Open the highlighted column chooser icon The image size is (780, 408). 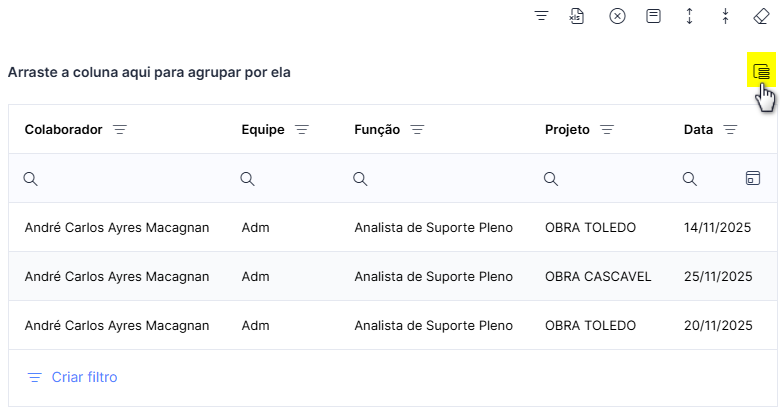[761, 72]
